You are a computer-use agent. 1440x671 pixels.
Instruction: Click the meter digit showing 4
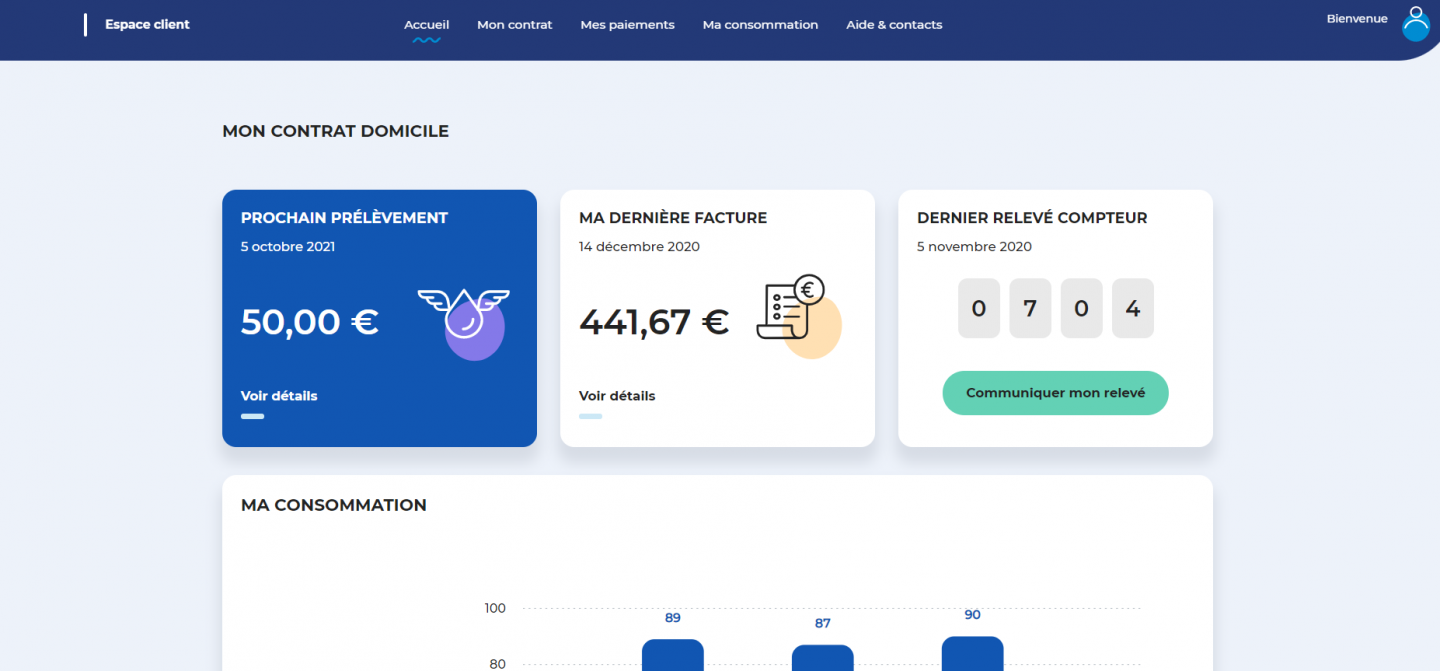[1132, 309]
